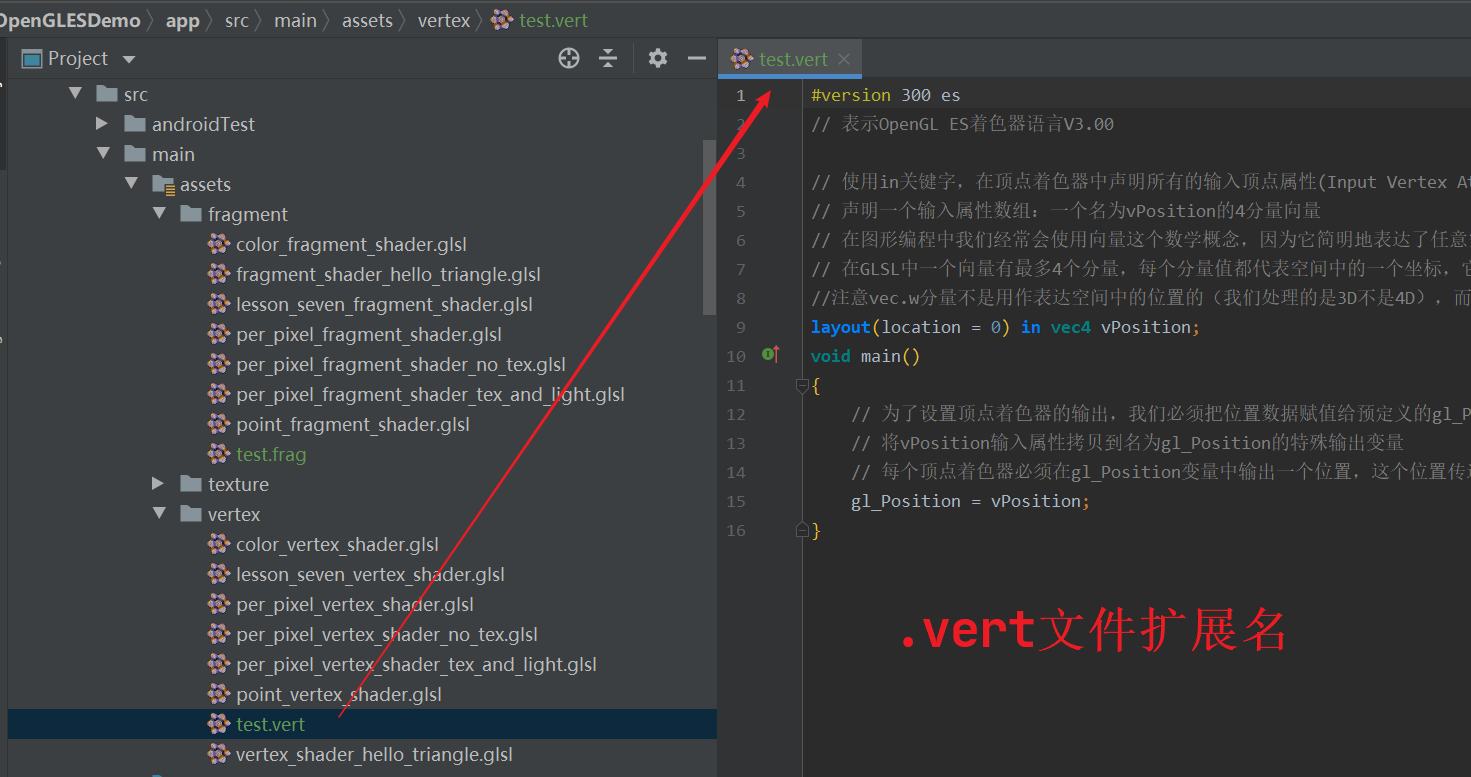Open the Project view dropdown
Screen dimensions: 1471x777
click(x=128, y=58)
